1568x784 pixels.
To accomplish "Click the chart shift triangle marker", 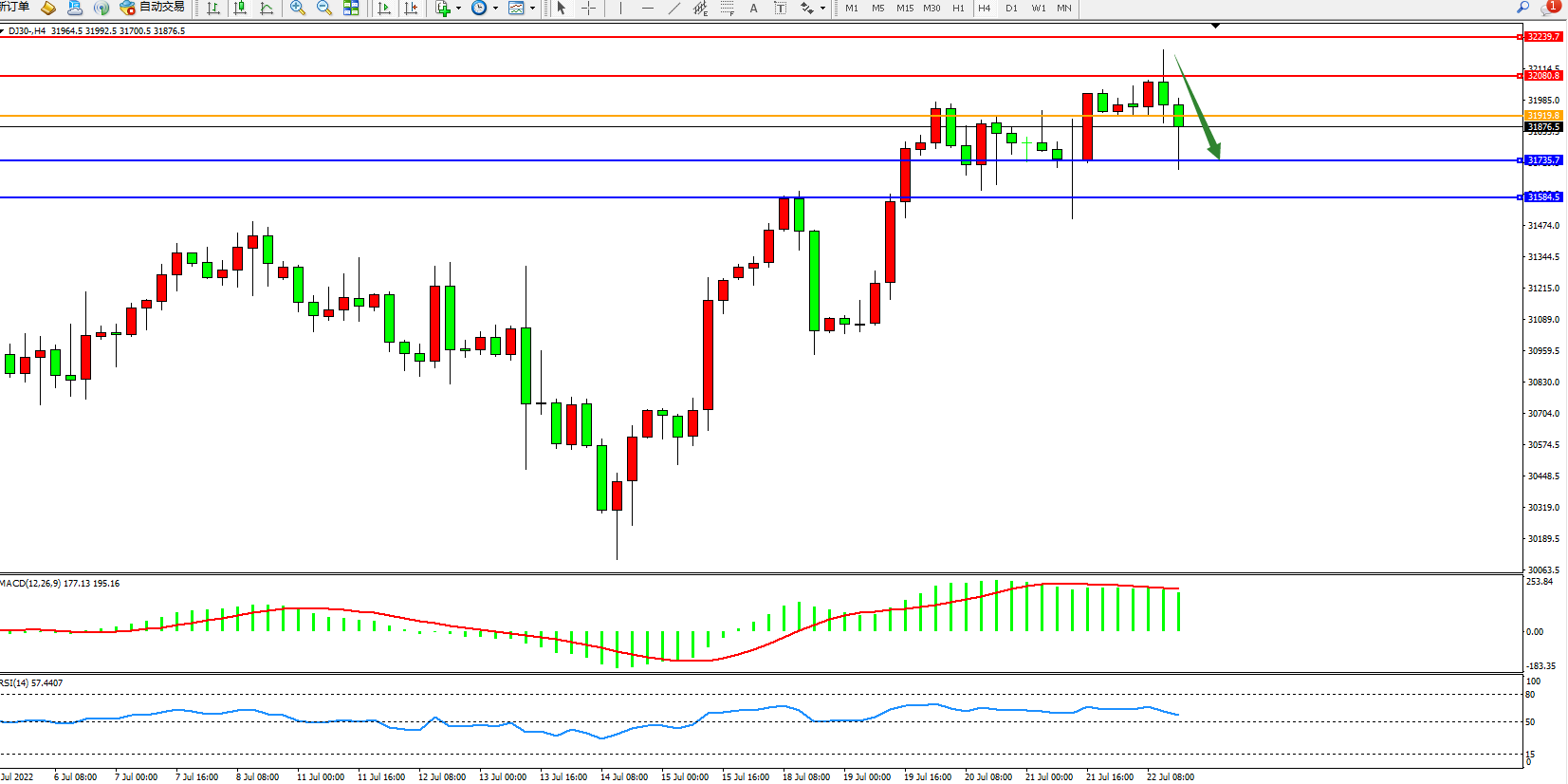I will tap(1215, 27).
